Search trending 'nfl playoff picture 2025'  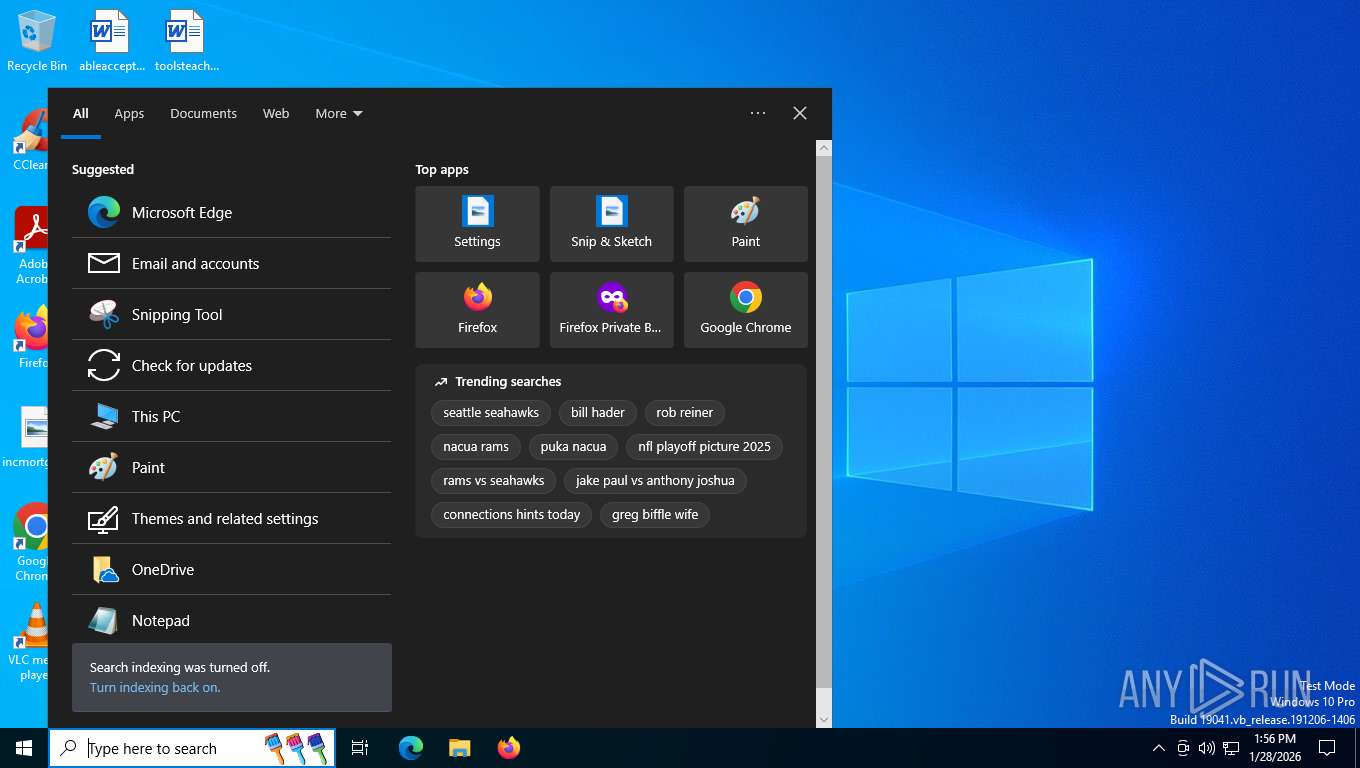point(704,446)
